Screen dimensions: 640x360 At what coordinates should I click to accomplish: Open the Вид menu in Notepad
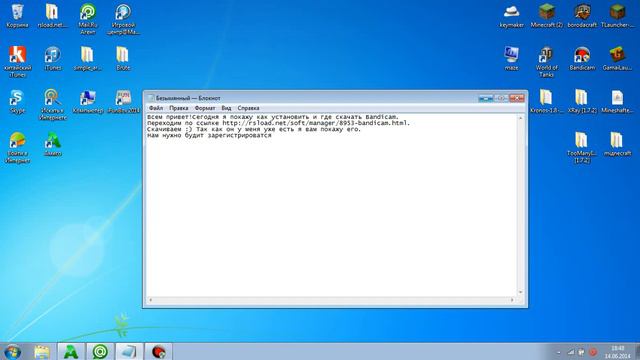[x=226, y=108]
